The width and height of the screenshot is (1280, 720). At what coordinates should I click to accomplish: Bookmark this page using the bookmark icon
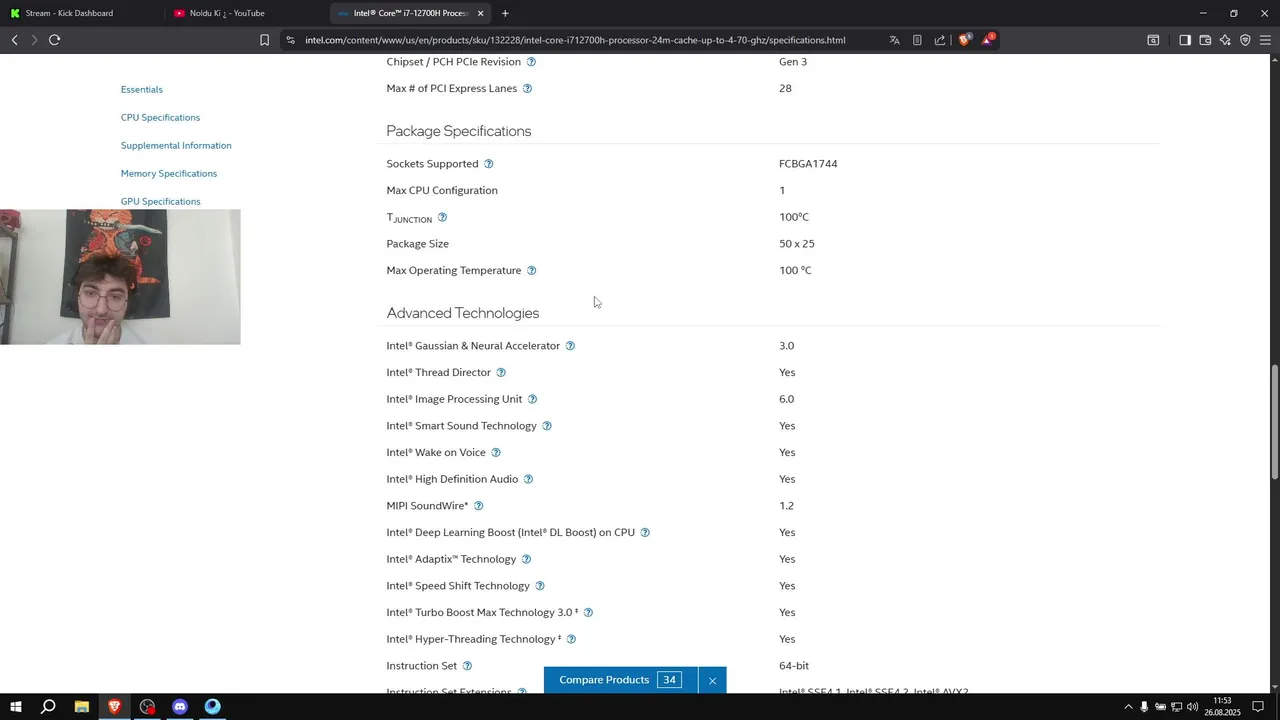[264, 40]
